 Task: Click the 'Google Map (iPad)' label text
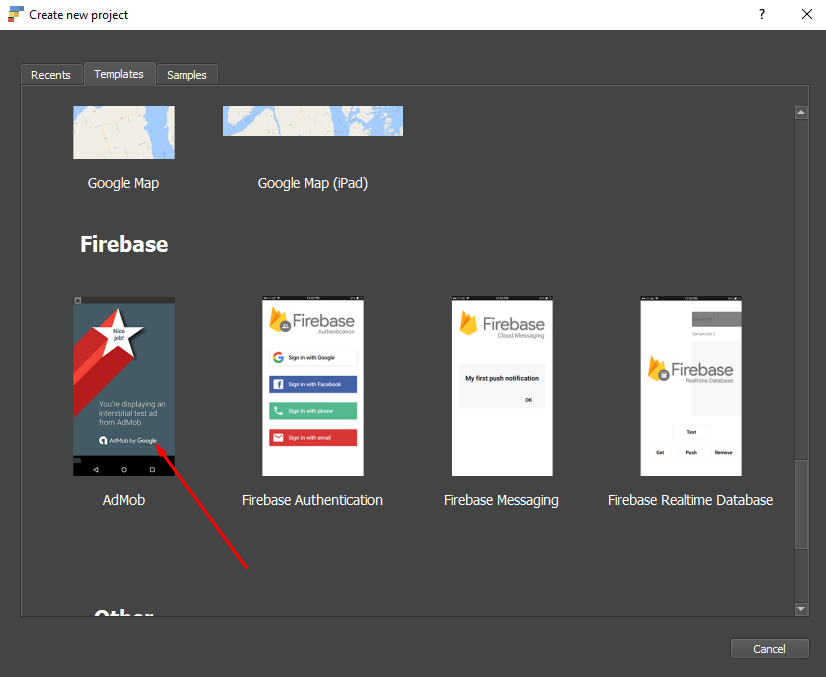[x=313, y=183]
